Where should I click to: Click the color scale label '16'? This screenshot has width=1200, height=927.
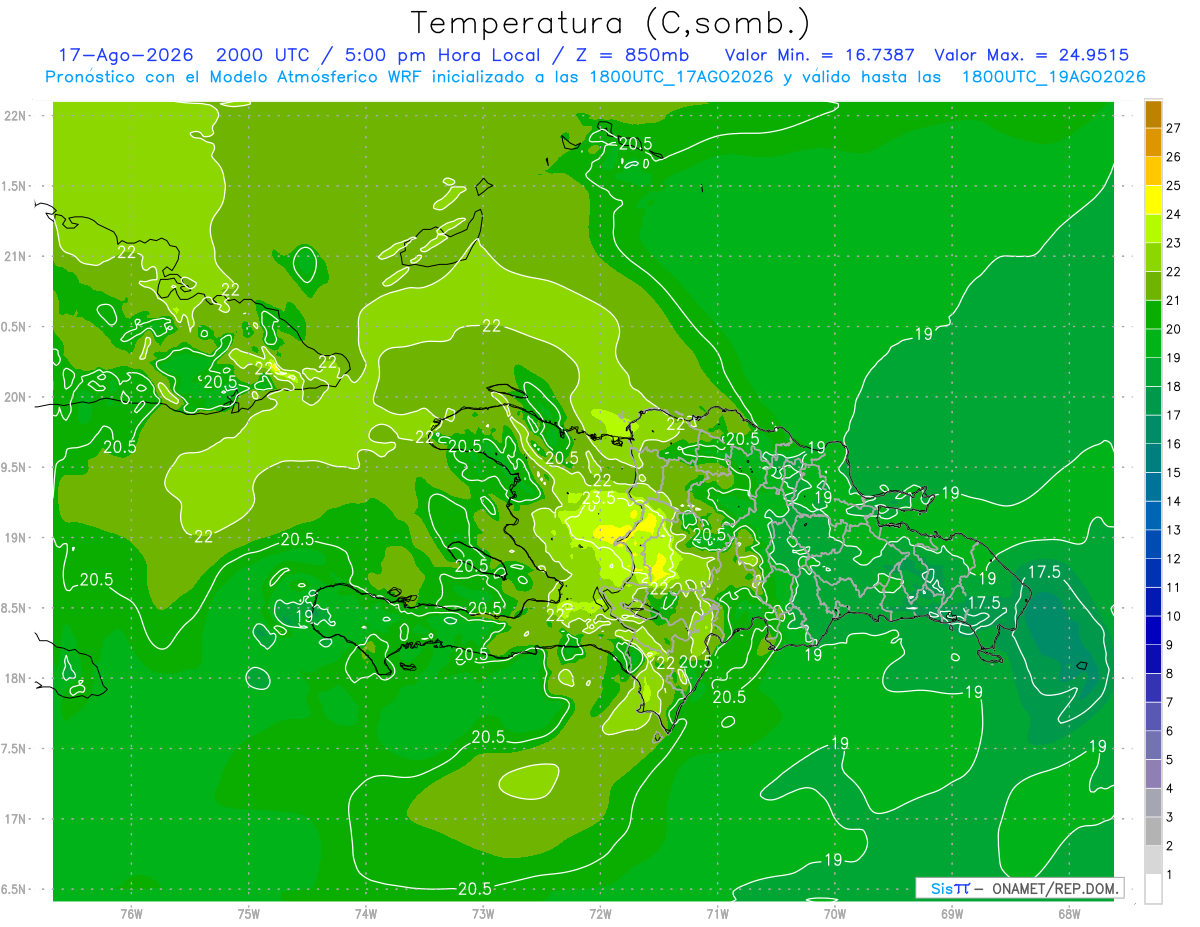1174,444
